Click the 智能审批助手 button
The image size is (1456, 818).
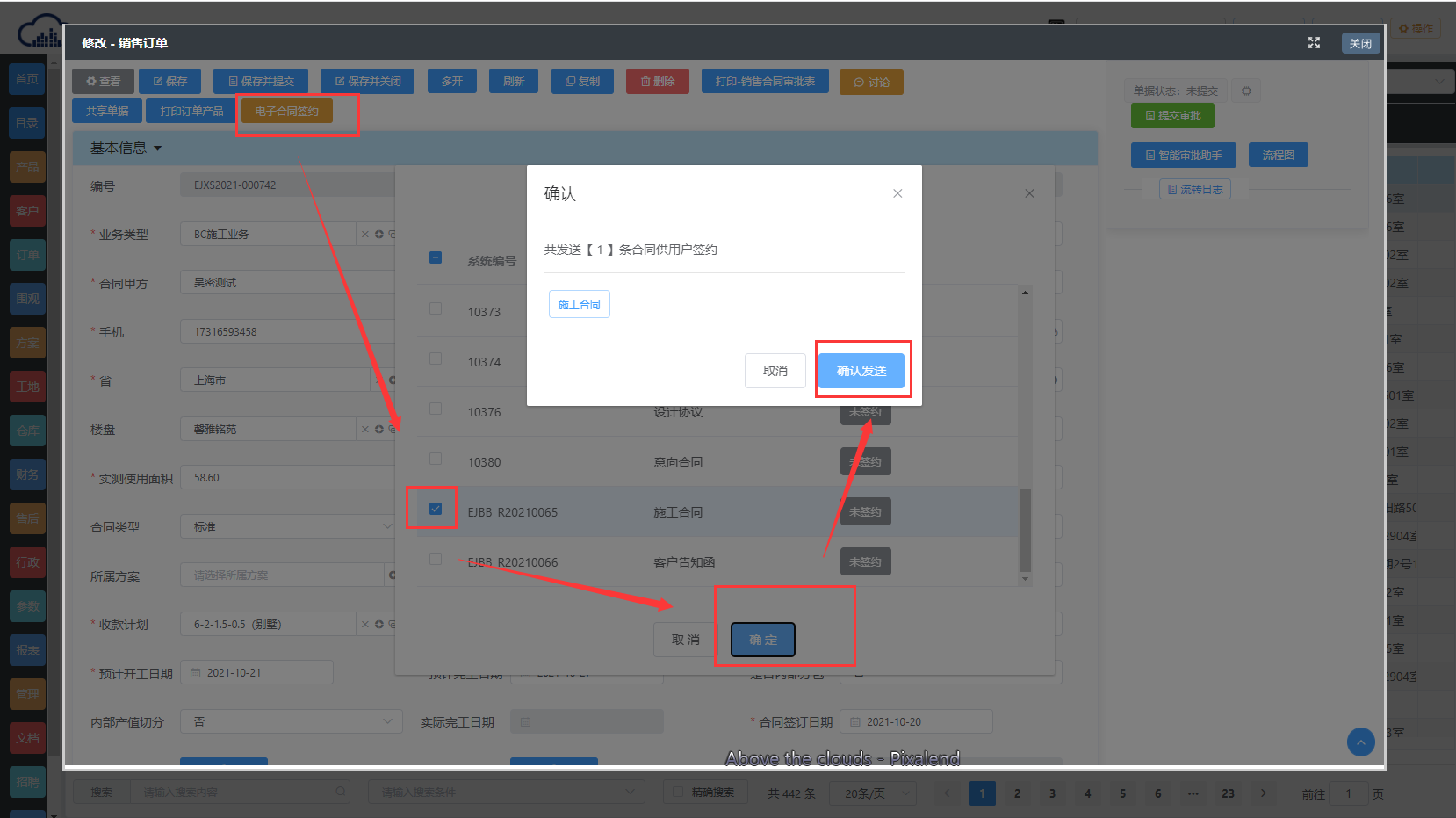click(x=1183, y=156)
